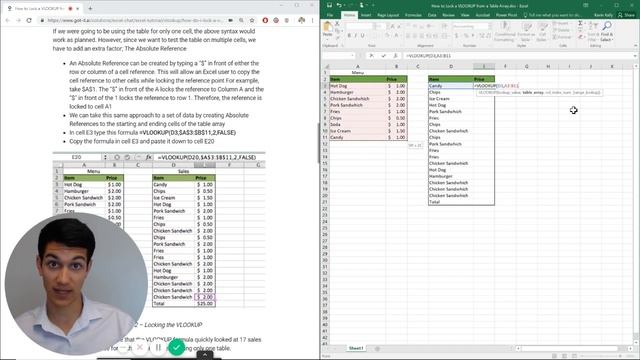Expand the recording toolbar chevron
640x360 pixels.
[205, 355]
